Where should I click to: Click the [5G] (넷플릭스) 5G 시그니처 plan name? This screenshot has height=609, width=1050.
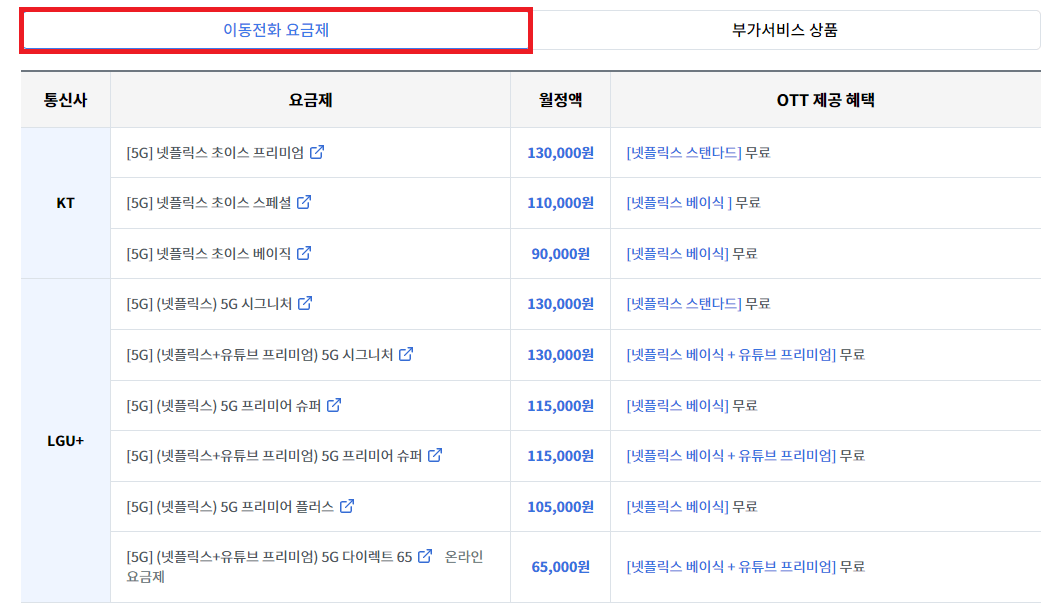209,303
